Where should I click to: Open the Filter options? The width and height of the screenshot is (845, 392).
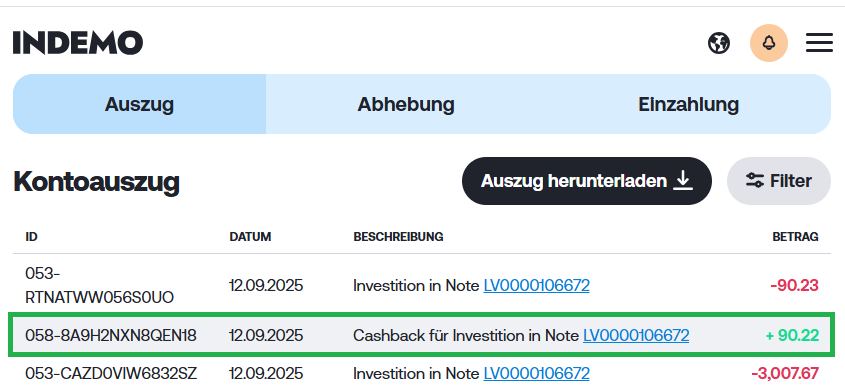click(779, 181)
